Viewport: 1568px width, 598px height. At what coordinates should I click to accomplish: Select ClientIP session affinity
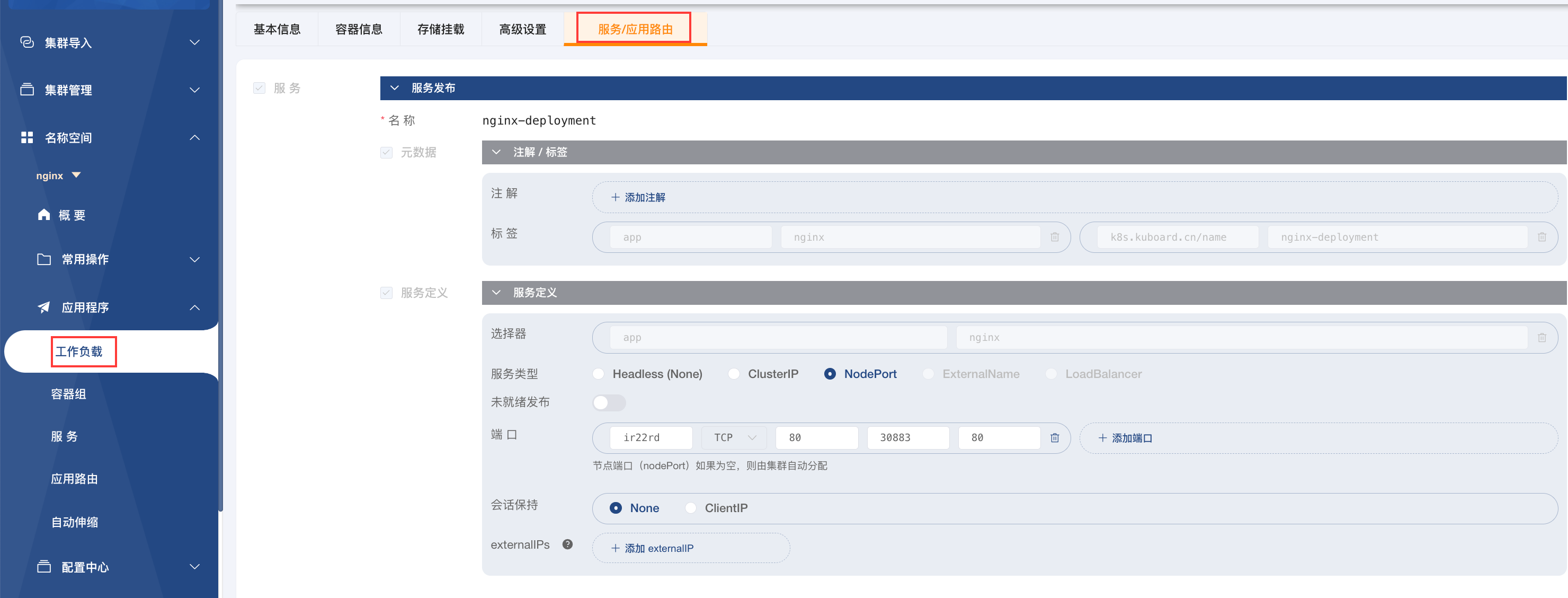pyautogui.click(x=691, y=508)
